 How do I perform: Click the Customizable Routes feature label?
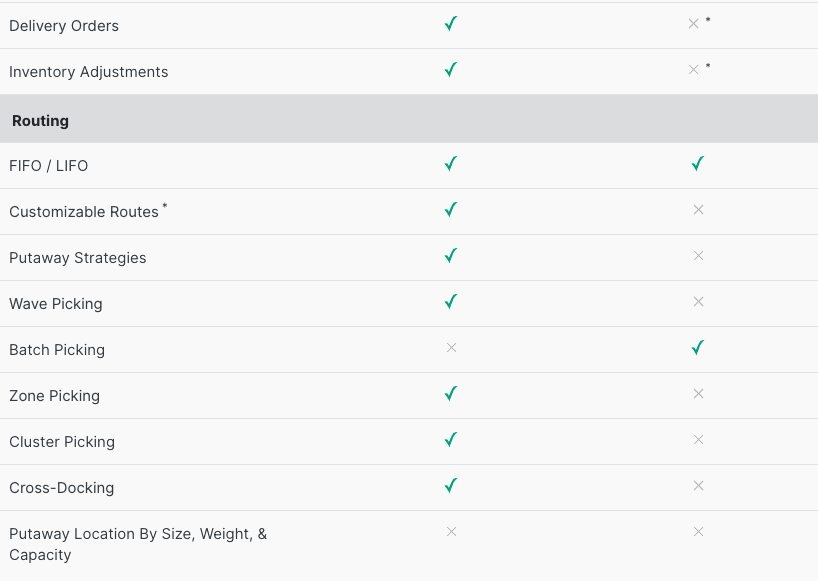tap(84, 212)
